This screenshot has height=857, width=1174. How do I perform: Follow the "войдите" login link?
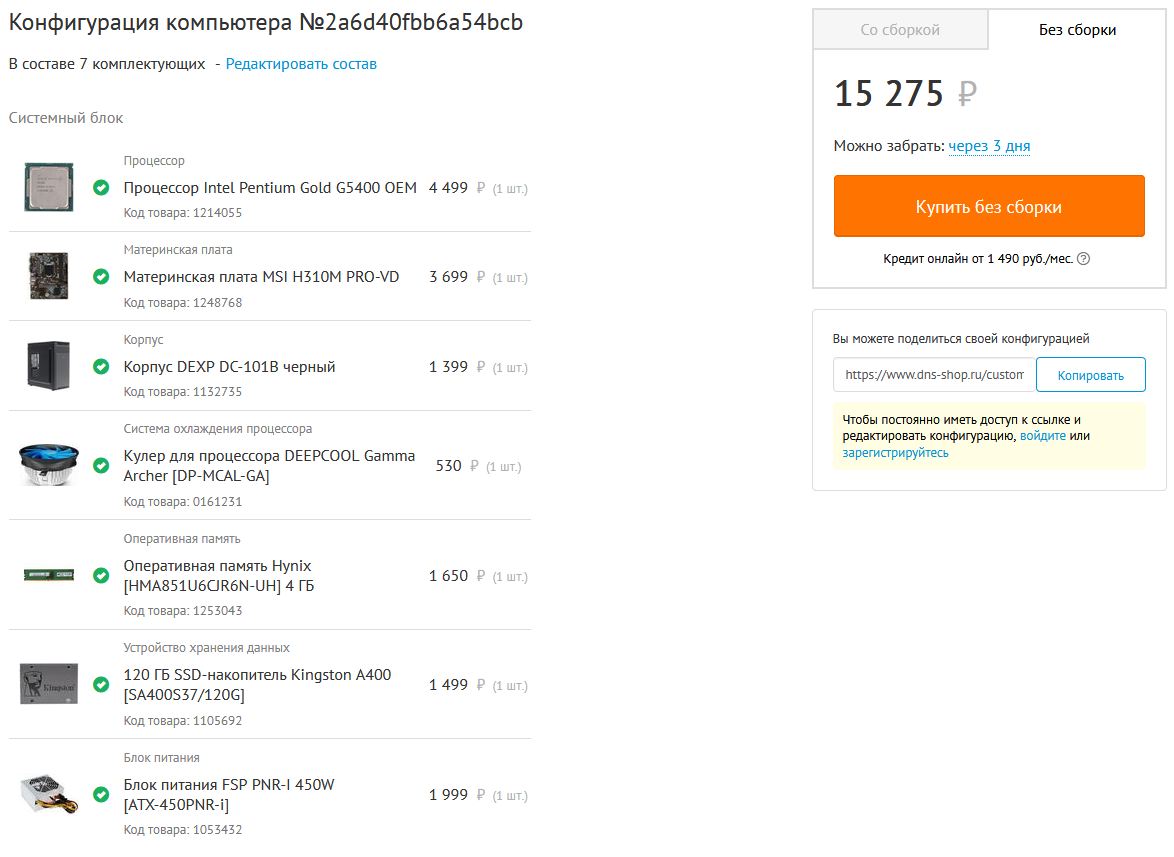1042,436
